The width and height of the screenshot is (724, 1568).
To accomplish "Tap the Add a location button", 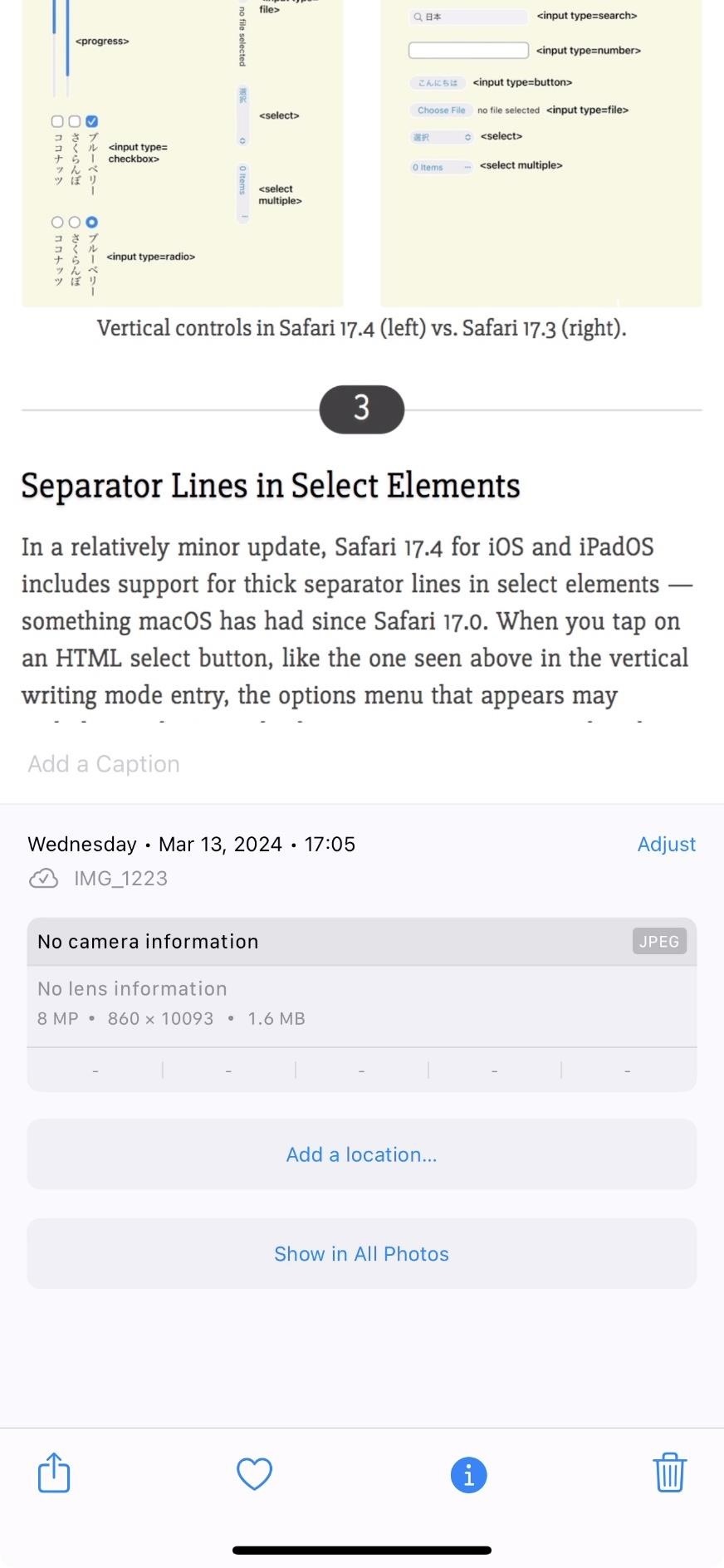I will [x=361, y=1154].
